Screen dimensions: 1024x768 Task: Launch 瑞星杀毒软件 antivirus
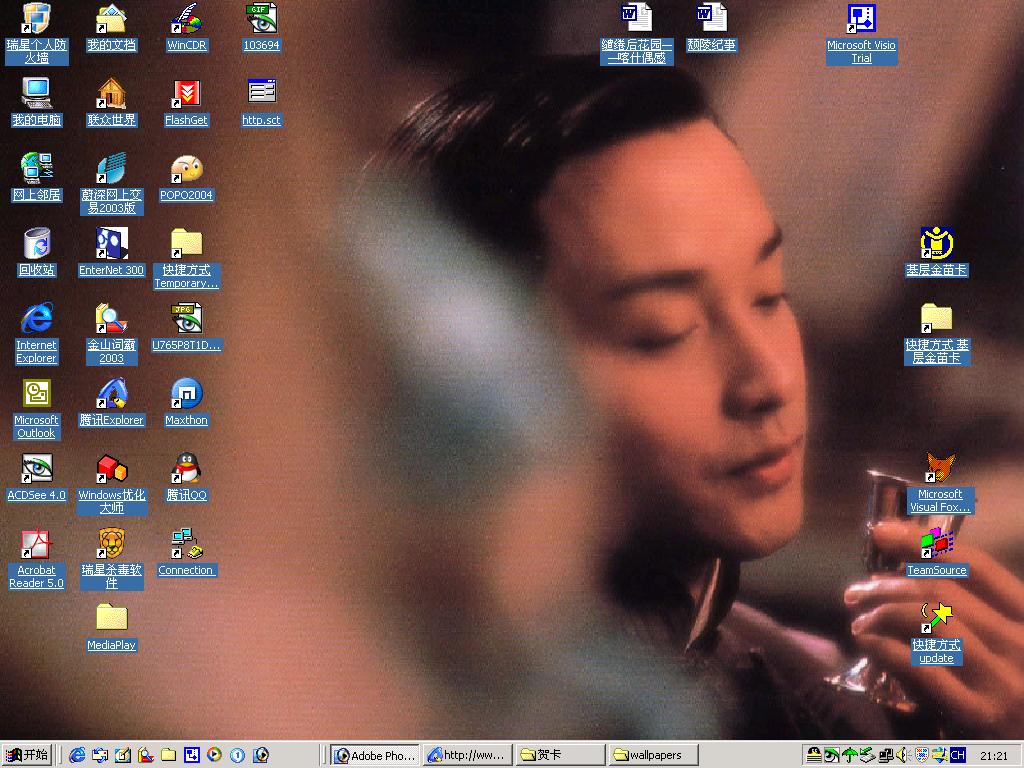tap(111, 559)
